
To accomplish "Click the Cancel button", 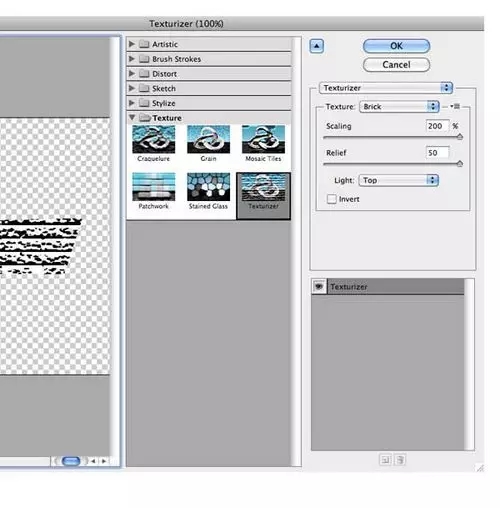I will click(396, 65).
